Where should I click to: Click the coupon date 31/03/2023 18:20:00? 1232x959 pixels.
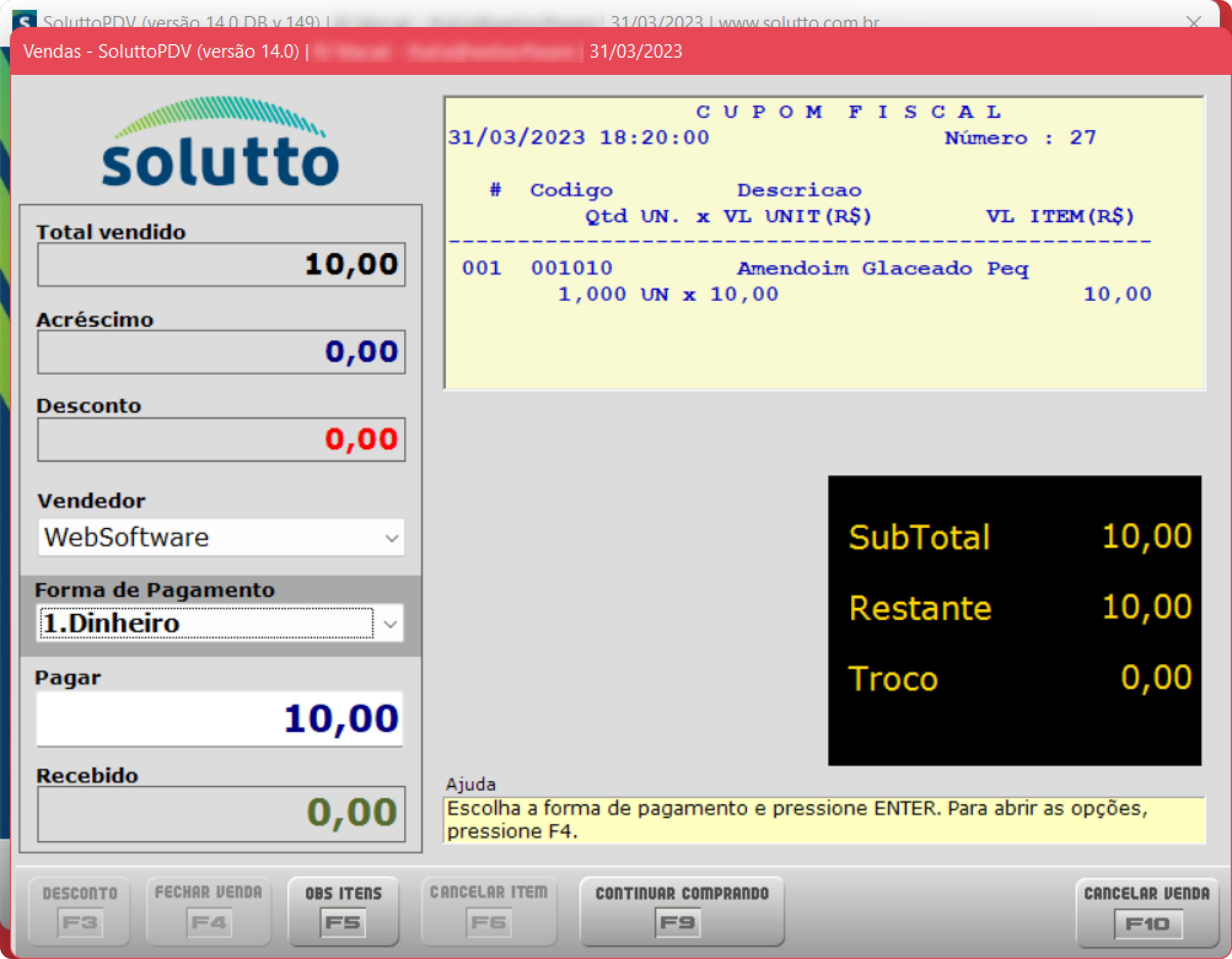click(578, 138)
